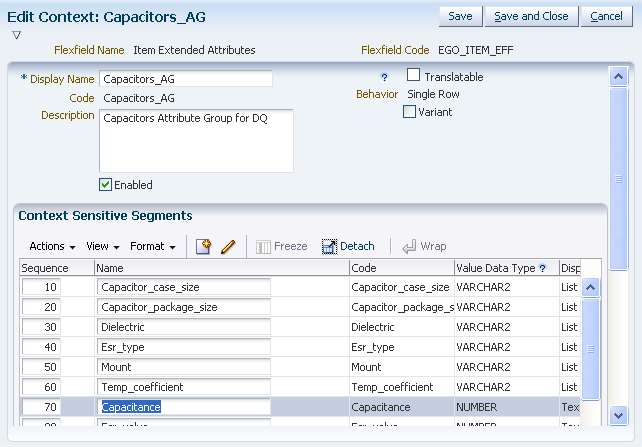Viewport: 642px width, 447px height.
Task: Click the page scrollbar up arrow
Action: click(618, 77)
